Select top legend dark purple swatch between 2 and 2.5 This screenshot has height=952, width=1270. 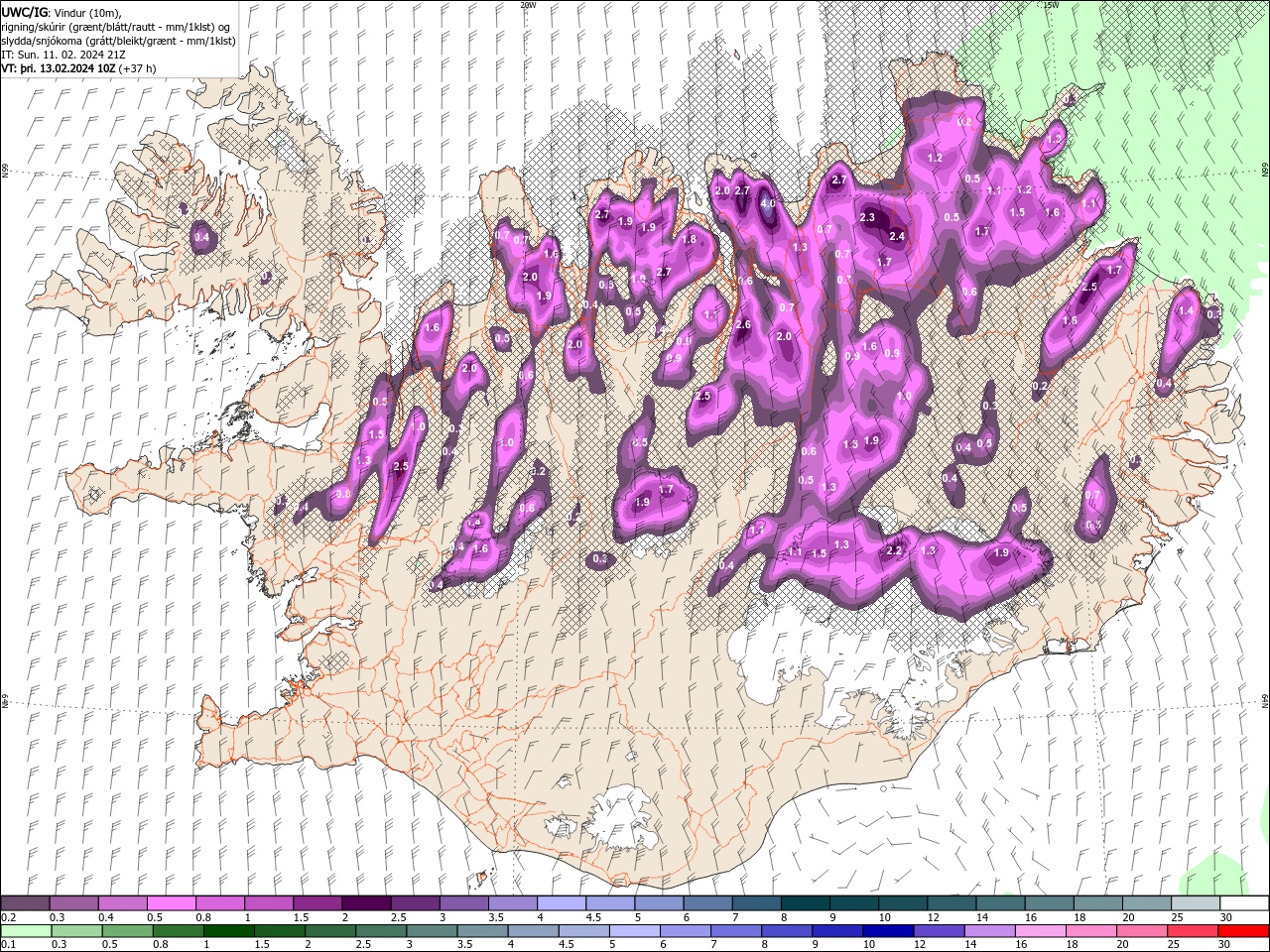pos(365,903)
